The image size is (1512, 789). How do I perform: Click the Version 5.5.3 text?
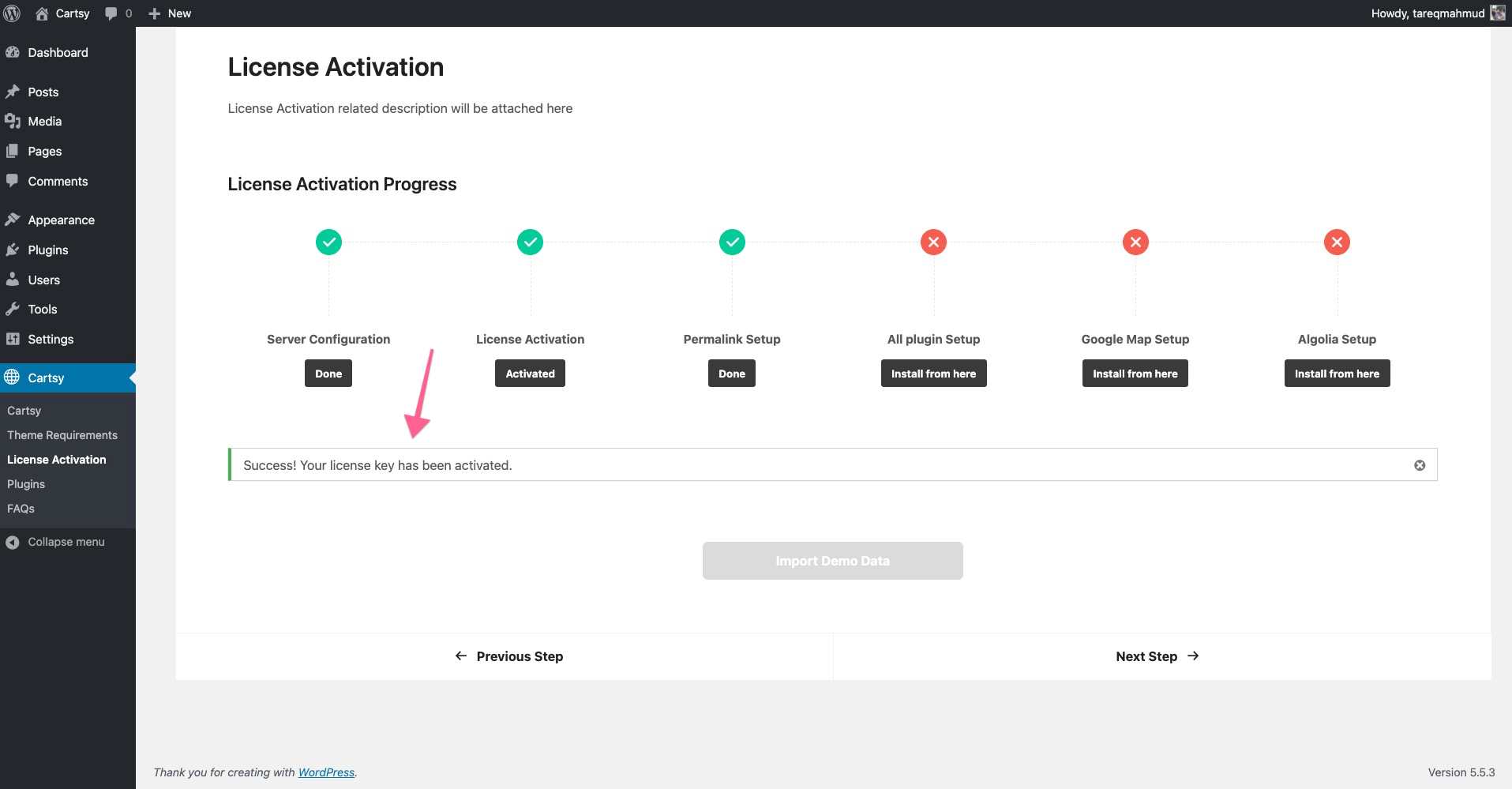click(x=1461, y=772)
